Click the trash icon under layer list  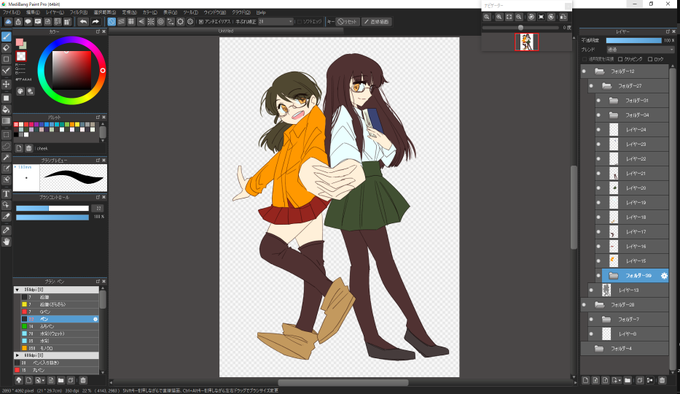point(662,380)
